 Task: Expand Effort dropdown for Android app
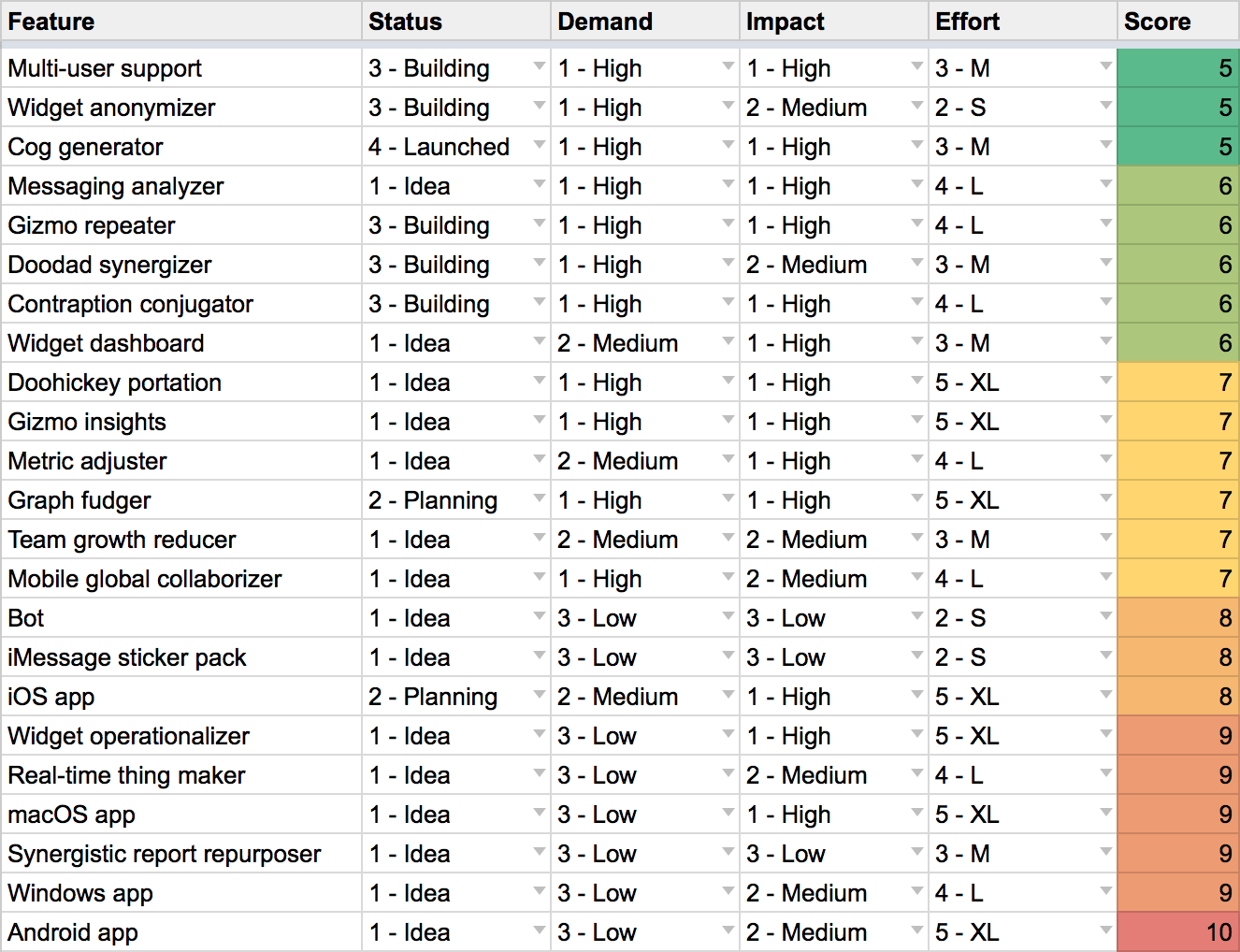click(x=1105, y=931)
